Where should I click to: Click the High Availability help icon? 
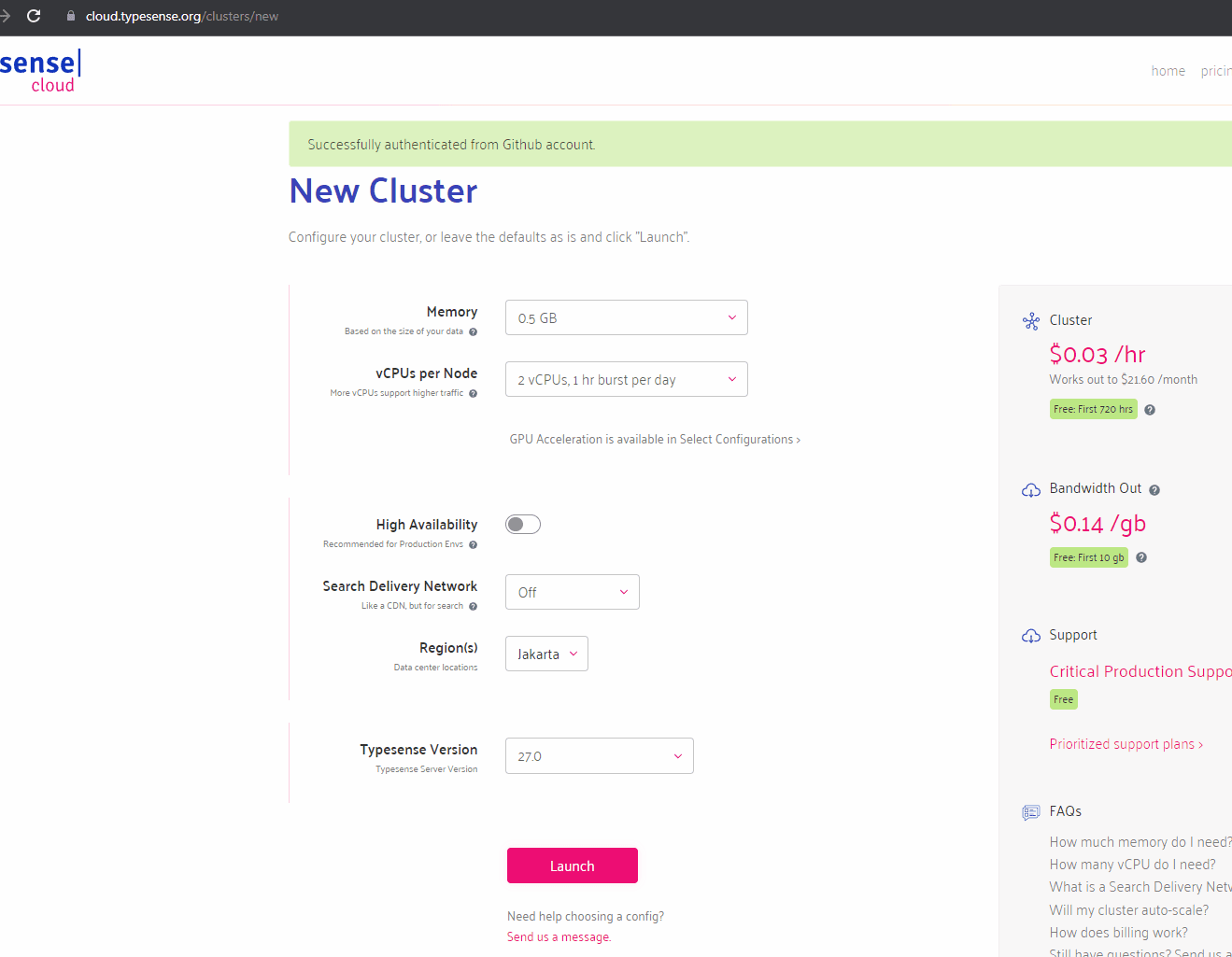[x=473, y=544]
